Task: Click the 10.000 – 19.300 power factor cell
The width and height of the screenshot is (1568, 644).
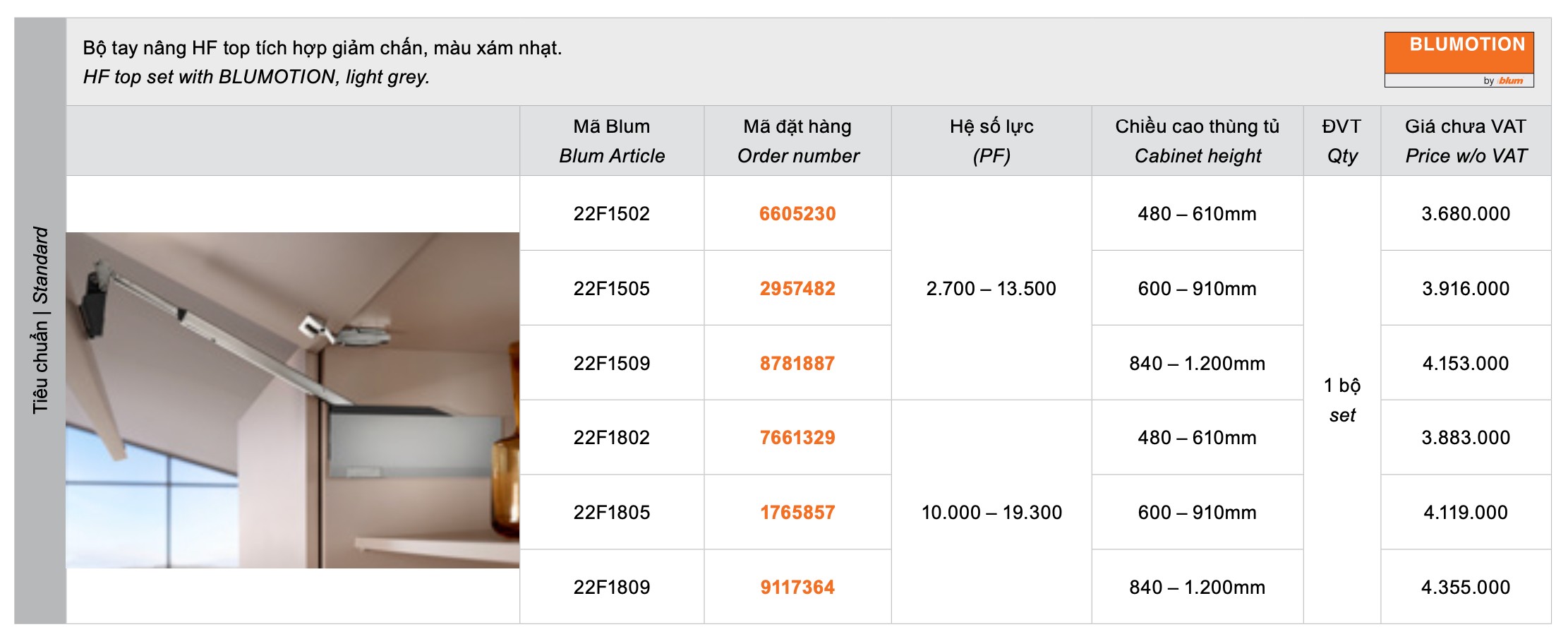Action: click(991, 513)
